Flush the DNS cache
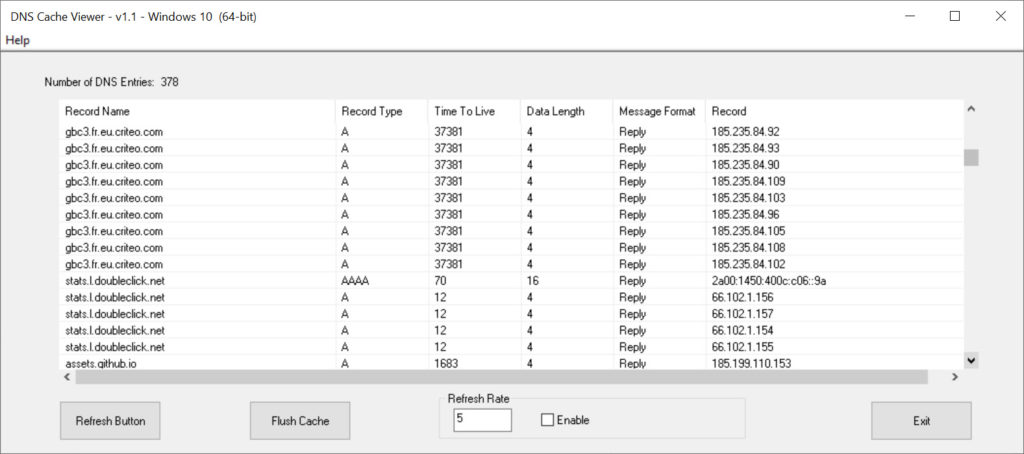The width and height of the screenshot is (1024, 454). pyautogui.click(x=300, y=421)
